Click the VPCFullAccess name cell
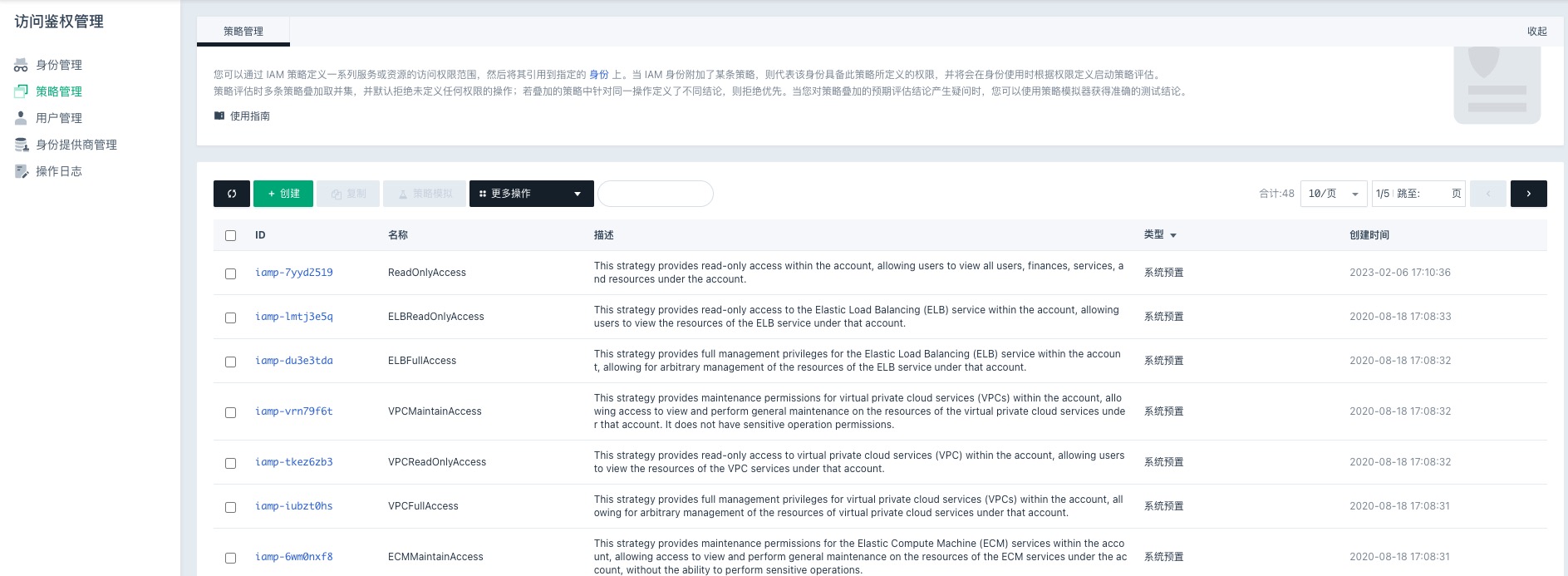 pyautogui.click(x=423, y=506)
